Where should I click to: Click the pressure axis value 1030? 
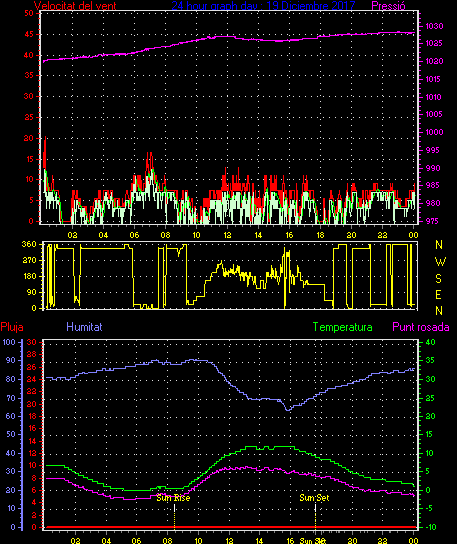pyautogui.click(x=434, y=26)
